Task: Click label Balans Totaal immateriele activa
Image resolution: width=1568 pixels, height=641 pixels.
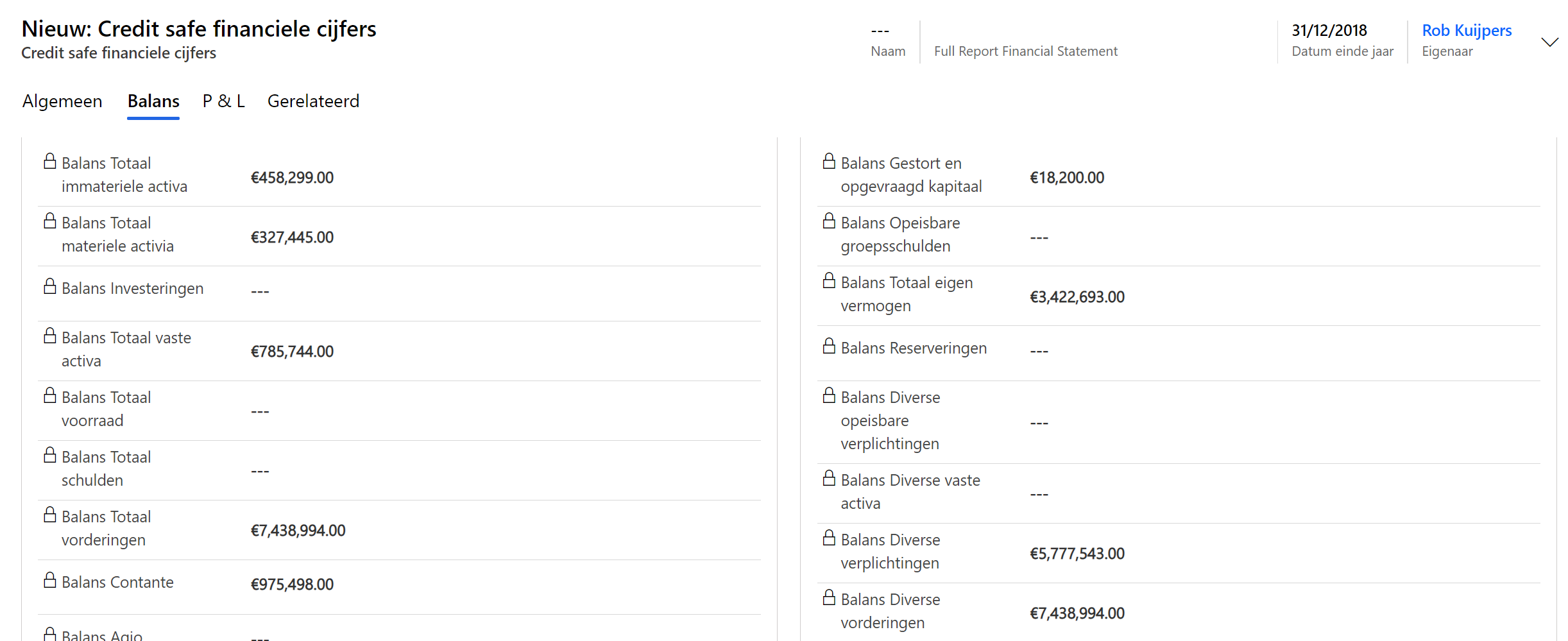Action: pyautogui.click(x=124, y=175)
